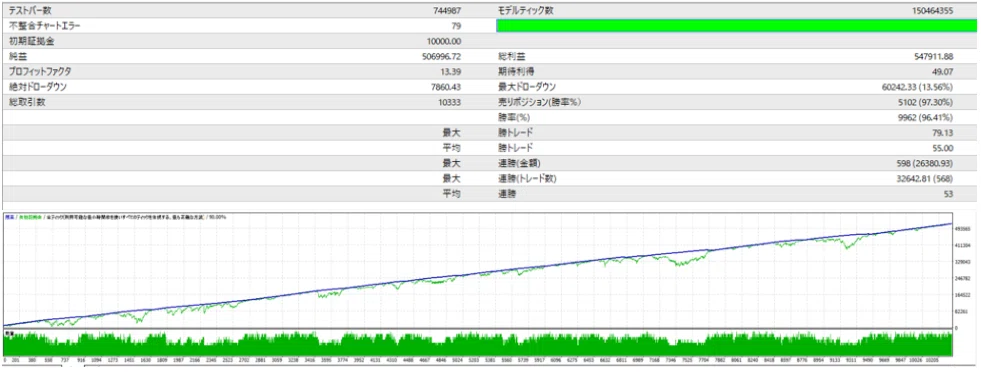Click the absolute drawdown value 7860.43
Viewport: 981px width, 372px height.
pos(445,87)
